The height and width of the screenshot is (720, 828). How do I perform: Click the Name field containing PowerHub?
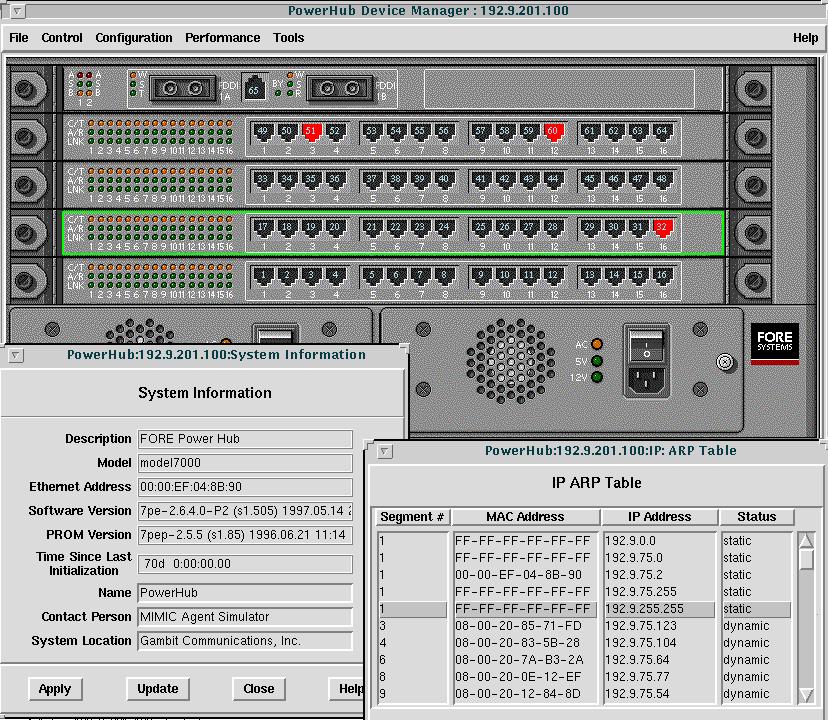pyautogui.click(x=245, y=593)
